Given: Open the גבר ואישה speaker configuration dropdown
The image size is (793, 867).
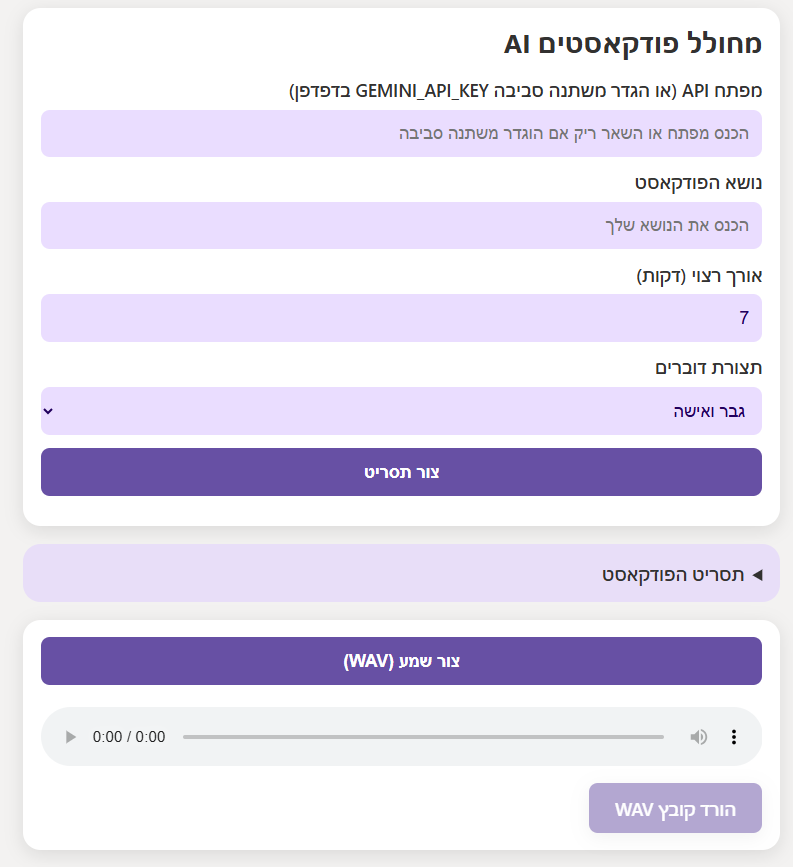Looking at the screenshot, I should [401, 411].
